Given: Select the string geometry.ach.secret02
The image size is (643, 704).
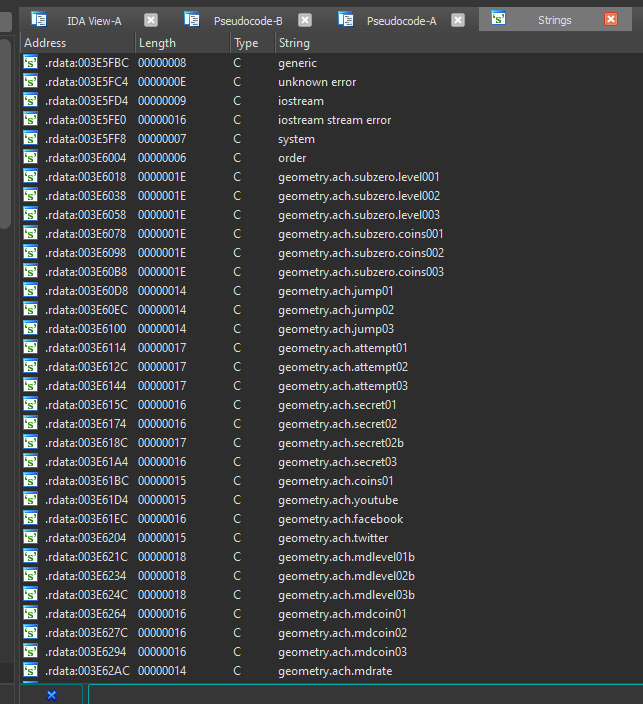Looking at the screenshot, I should (x=337, y=424).
